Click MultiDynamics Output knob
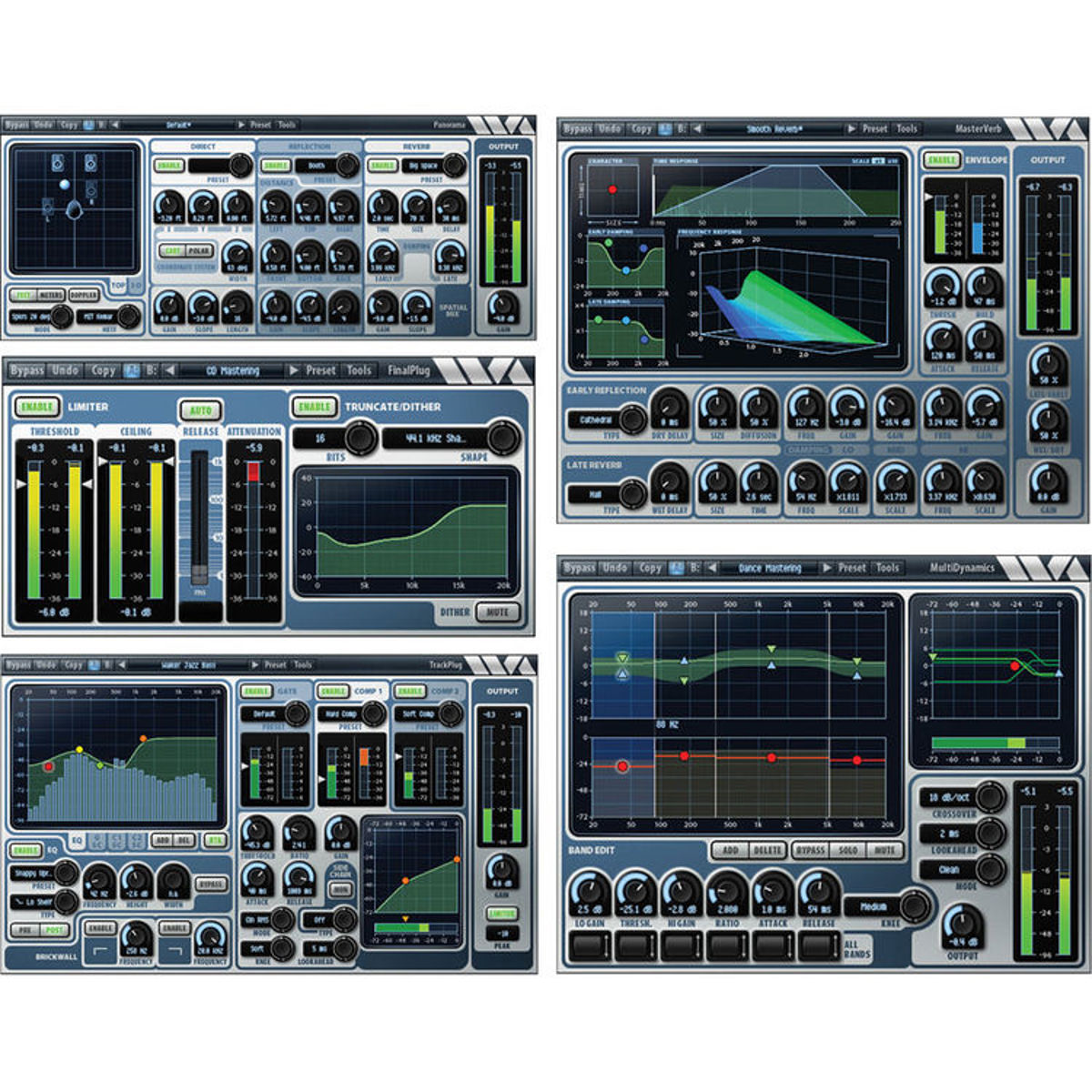Image resolution: width=1092 pixels, height=1092 pixels. tap(962, 926)
